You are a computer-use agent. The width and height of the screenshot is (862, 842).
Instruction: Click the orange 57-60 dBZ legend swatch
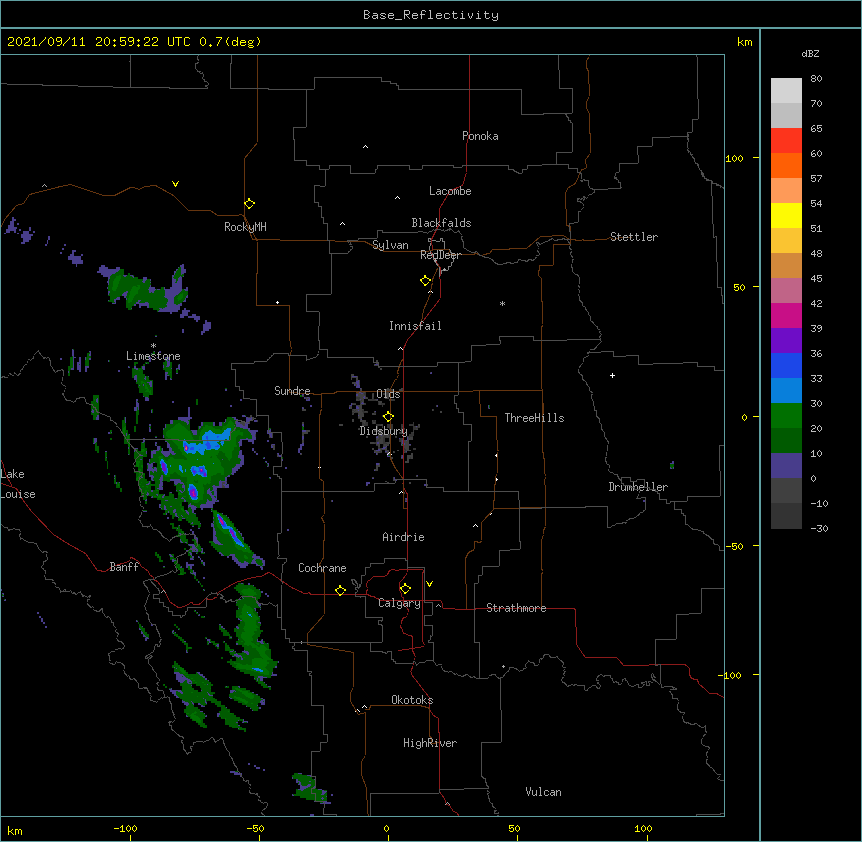pyautogui.click(x=786, y=165)
